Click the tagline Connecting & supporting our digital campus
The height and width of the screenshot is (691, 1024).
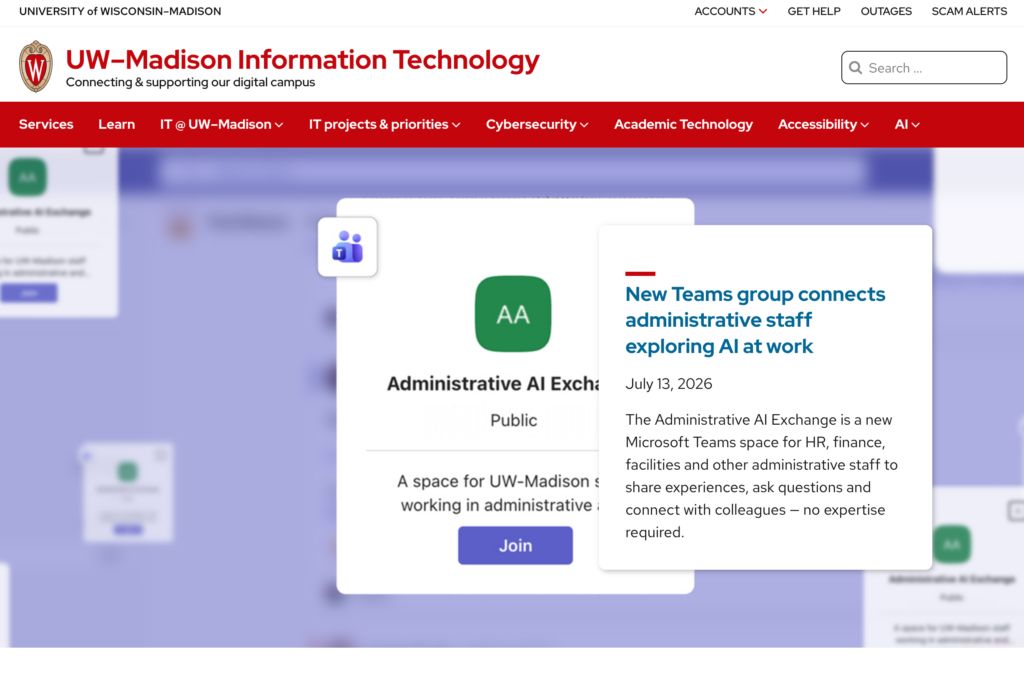click(x=190, y=82)
